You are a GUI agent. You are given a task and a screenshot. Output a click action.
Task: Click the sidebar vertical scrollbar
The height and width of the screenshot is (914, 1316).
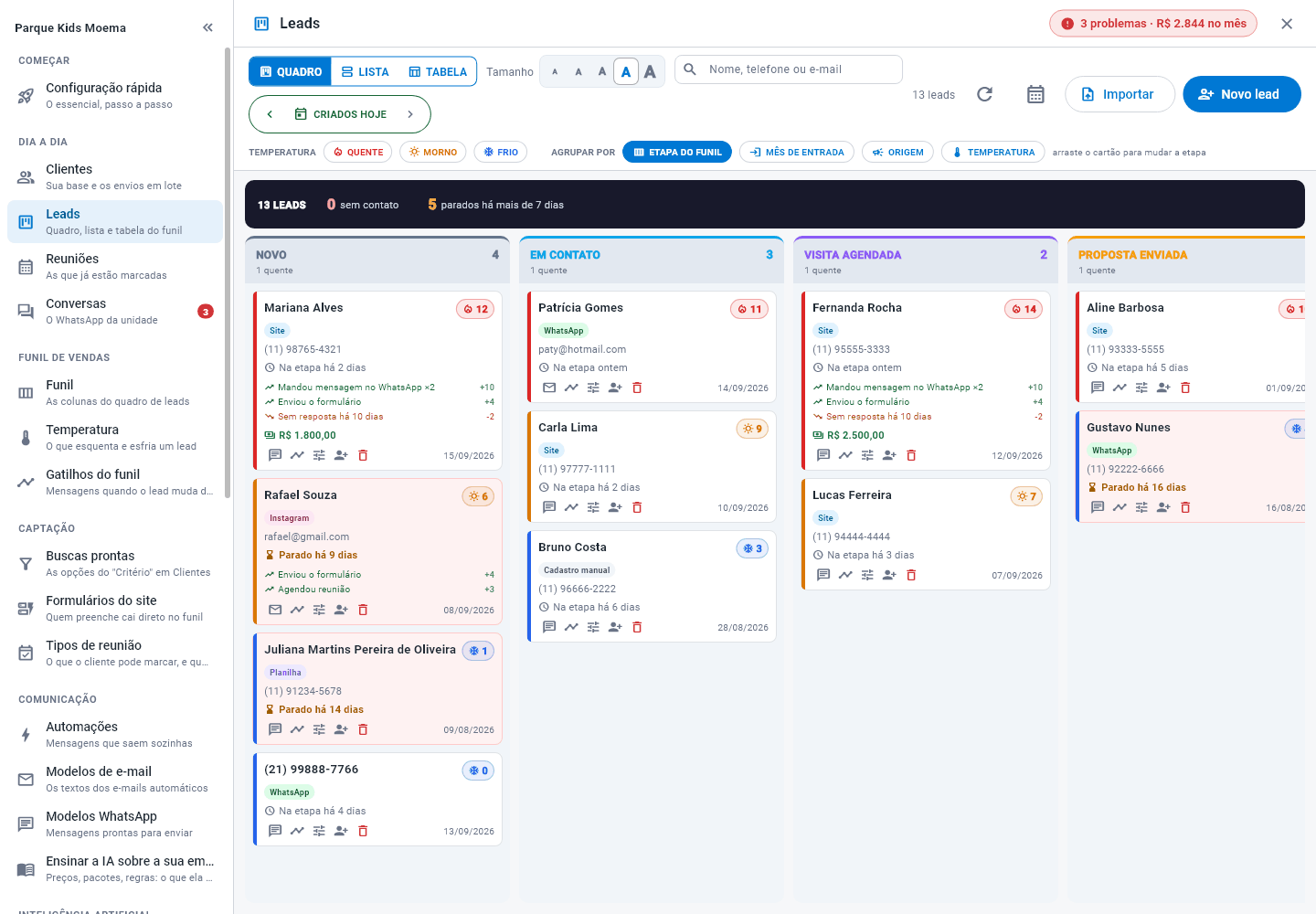pyautogui.click(x=228, y=274)
